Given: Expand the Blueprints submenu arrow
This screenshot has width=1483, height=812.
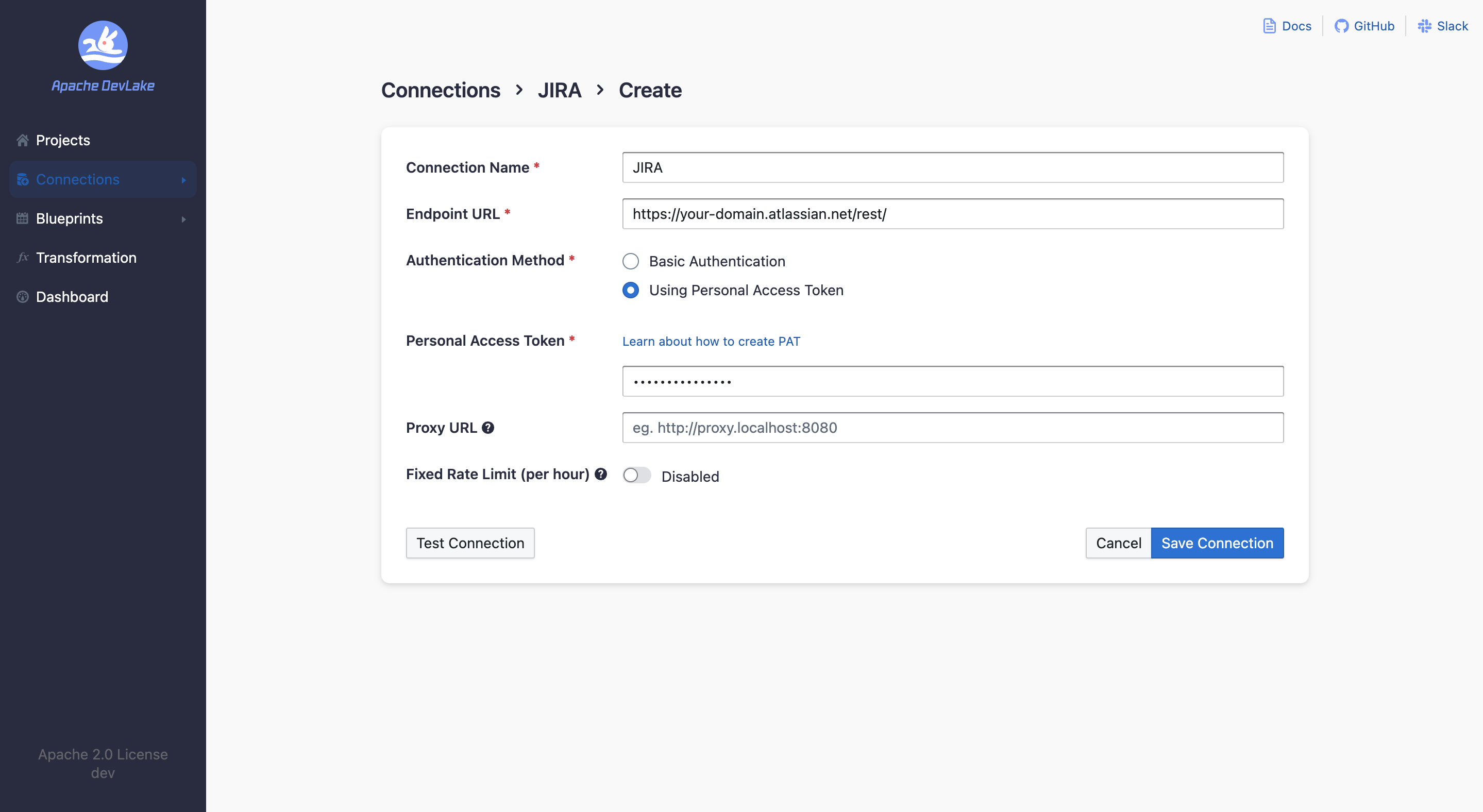Looking at the screenshot, I should (x=183, y=219).
